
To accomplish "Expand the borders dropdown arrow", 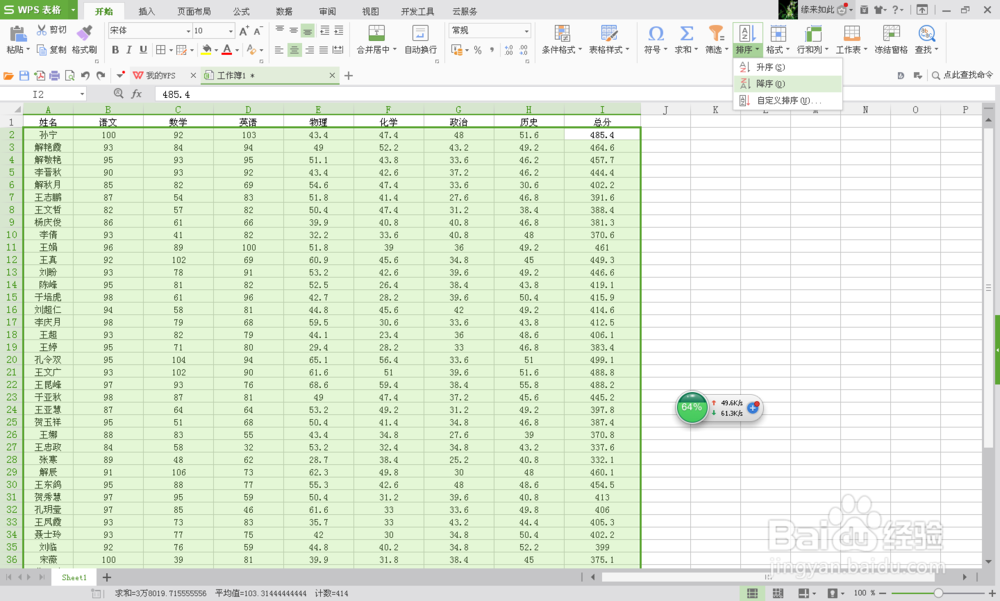I will point(171,50).
